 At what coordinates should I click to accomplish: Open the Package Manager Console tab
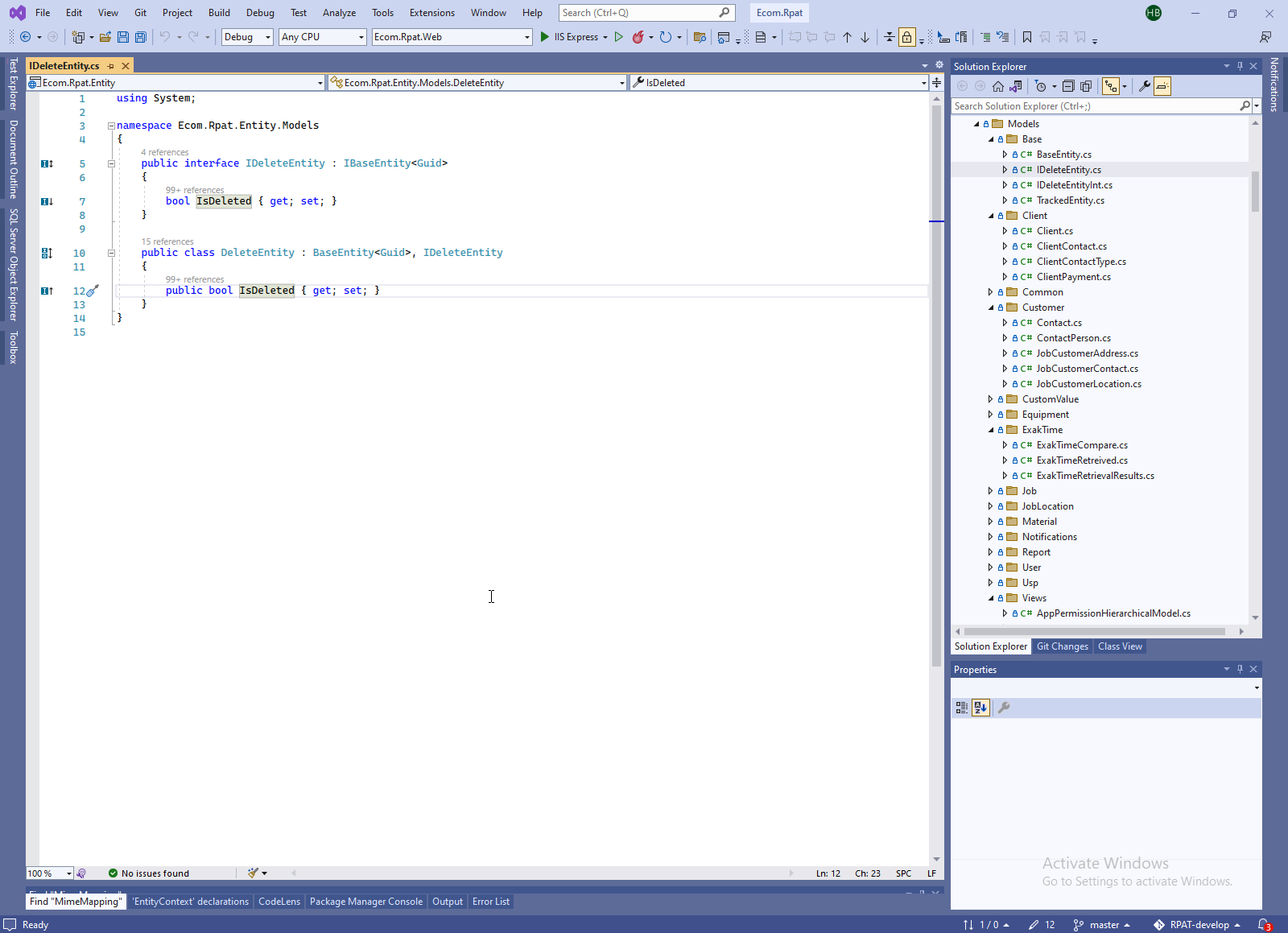tap(365, 902)
